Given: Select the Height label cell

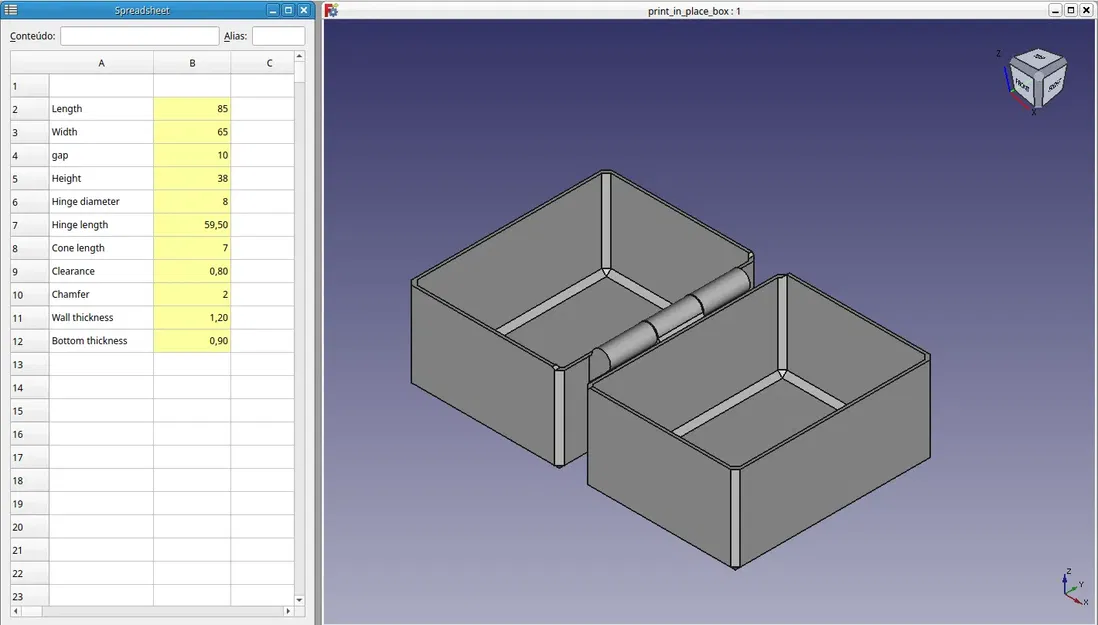Looking at the screenshot, I should pyautogui.click(x=102, y=178).
